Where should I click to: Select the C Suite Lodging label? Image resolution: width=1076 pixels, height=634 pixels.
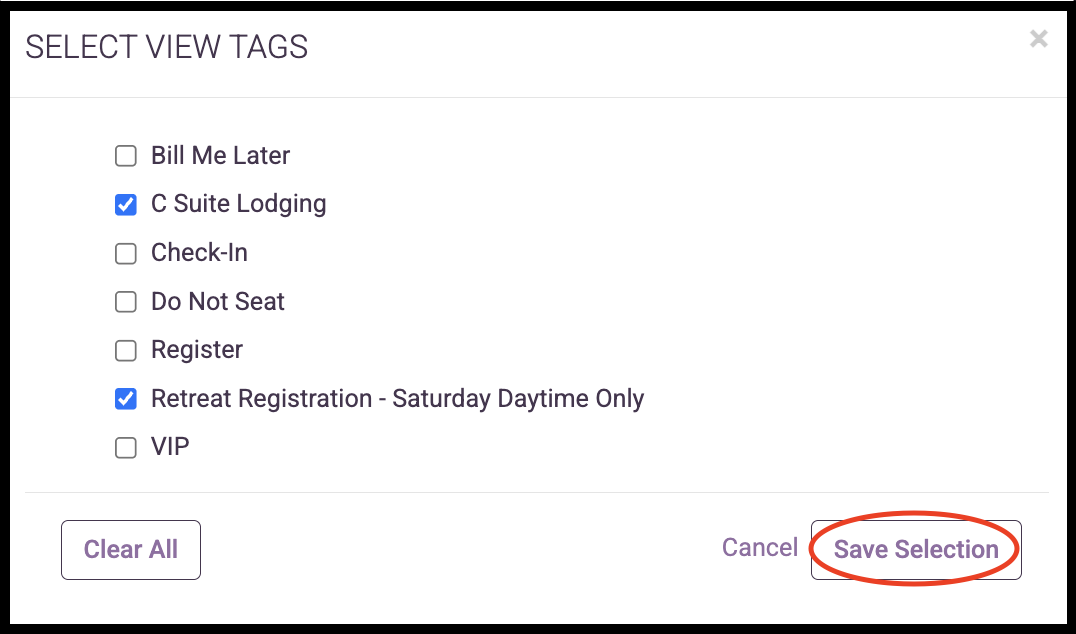tap(238, 204)
